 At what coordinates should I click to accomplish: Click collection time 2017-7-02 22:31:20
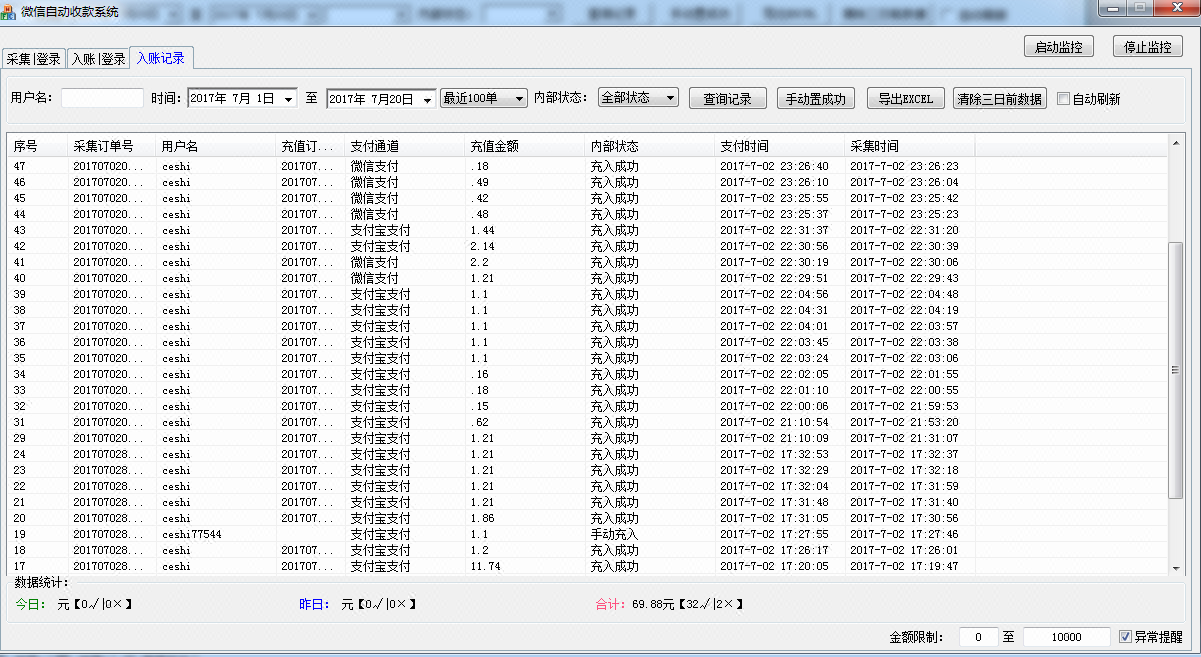coord(904,230)
